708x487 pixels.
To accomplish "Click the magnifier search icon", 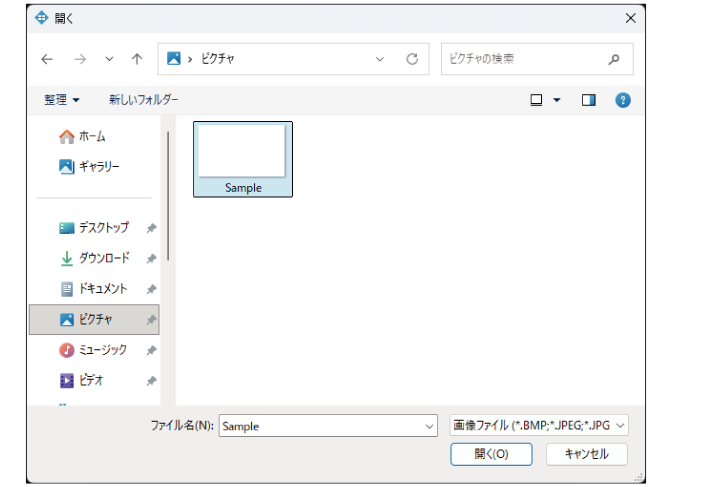I will 614,59.
